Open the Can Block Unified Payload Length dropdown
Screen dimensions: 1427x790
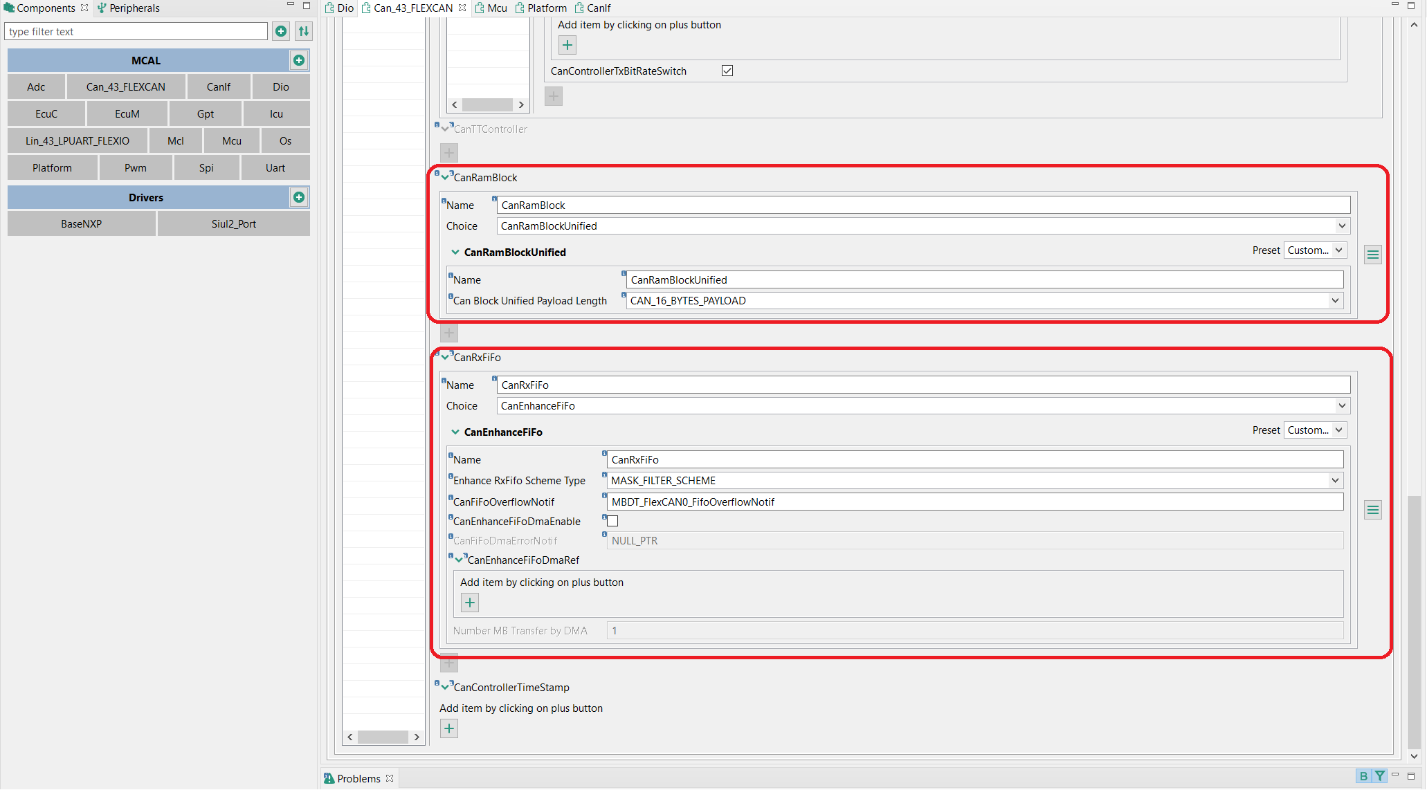coord(1335,300)
